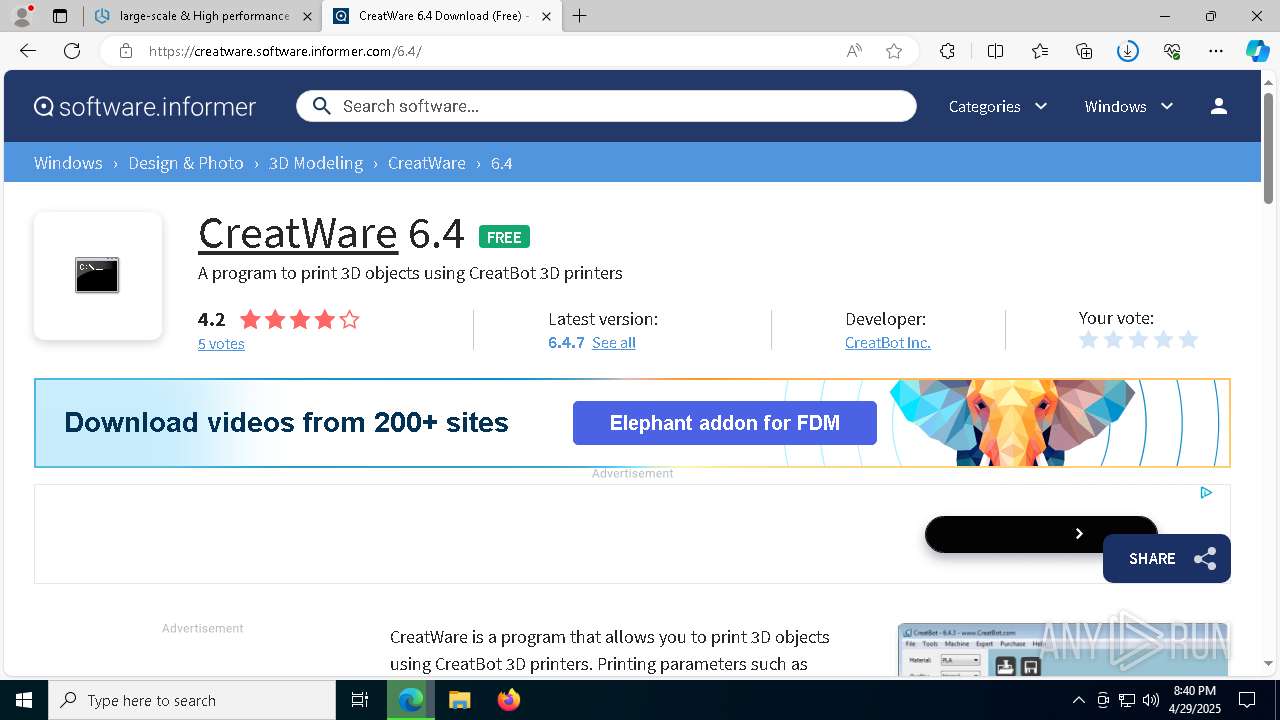Click the CreatWare application icon
The height and width of the screenshot is (720, 1280).
(97, 275)
